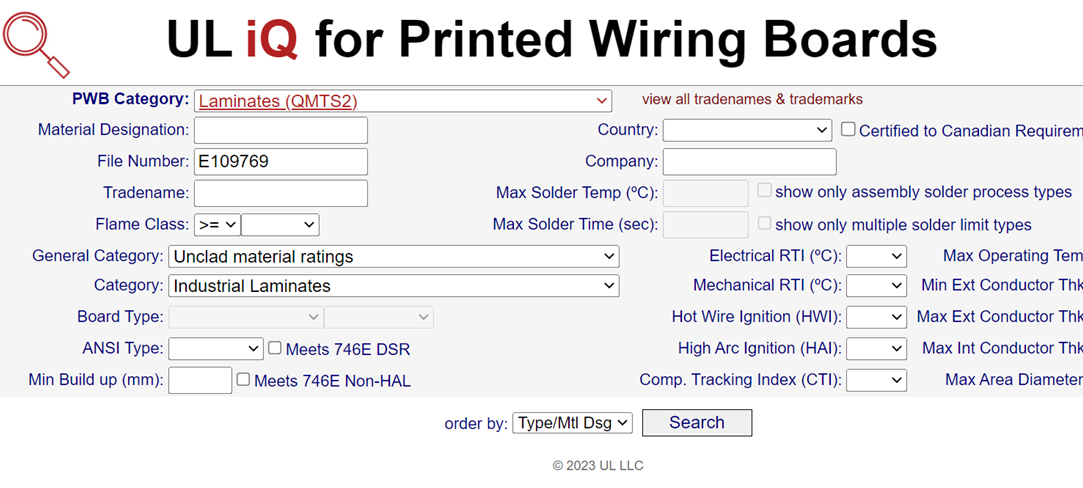
Task: Click view all tradenames & trademarks link
Action: point(752,99)
